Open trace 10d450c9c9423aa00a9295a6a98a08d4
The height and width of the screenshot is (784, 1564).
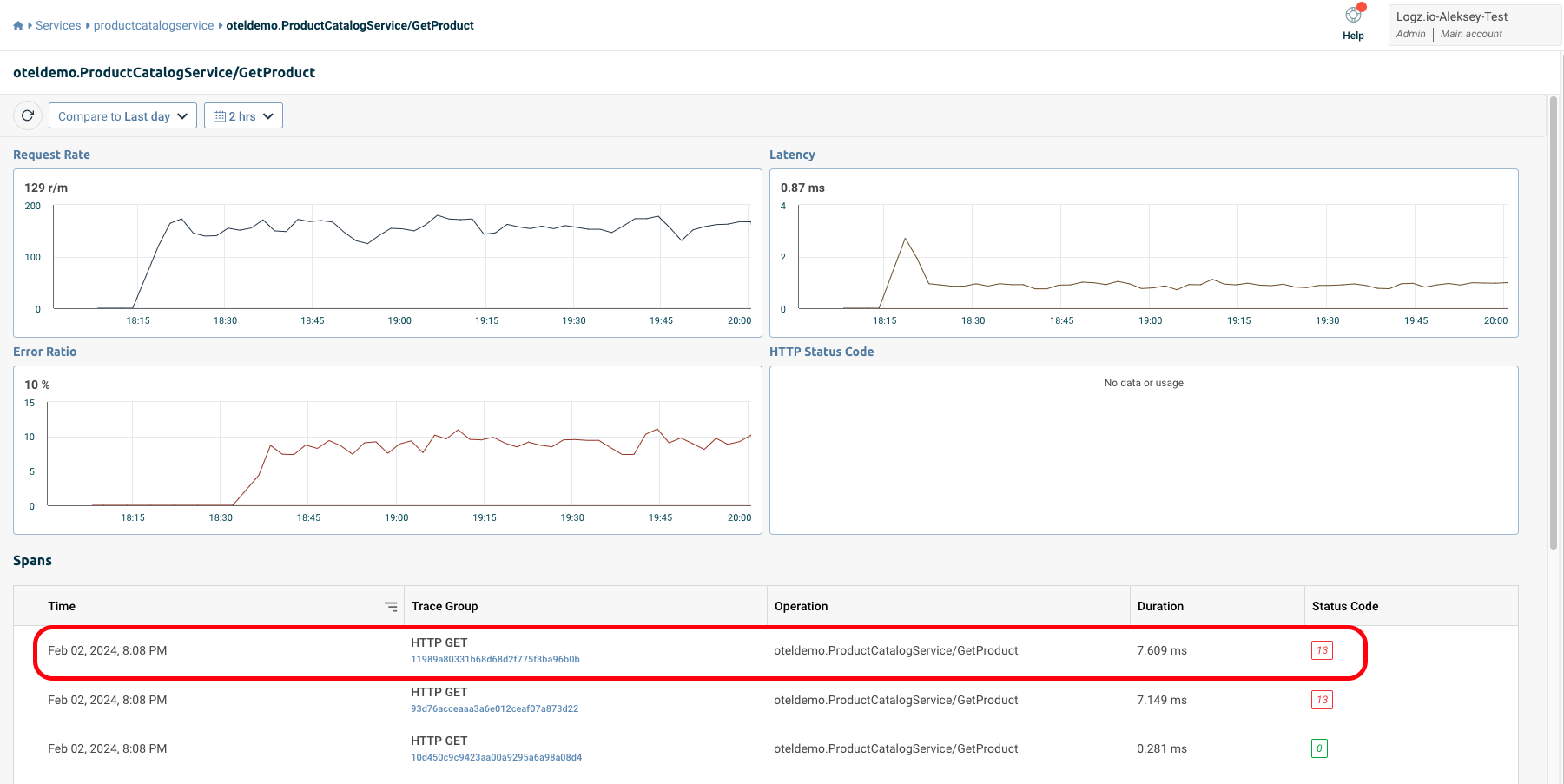click(496, 758)
